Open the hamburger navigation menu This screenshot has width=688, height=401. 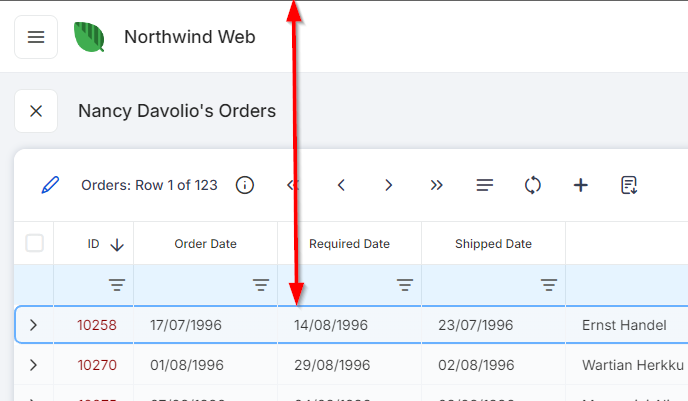pyautogui.click(x=36, y=37)
